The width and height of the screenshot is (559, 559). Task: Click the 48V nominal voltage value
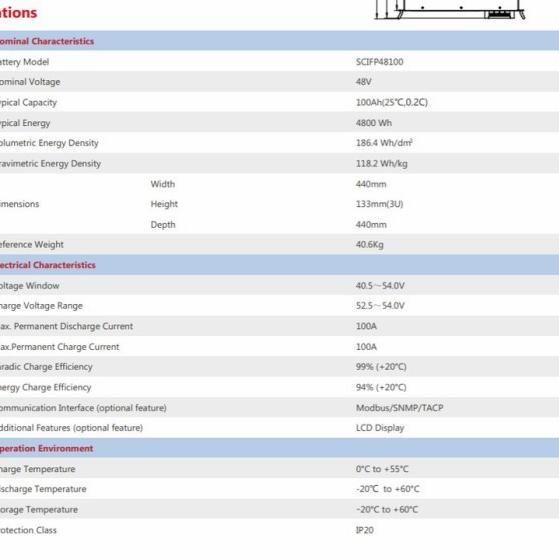point(364,82)
